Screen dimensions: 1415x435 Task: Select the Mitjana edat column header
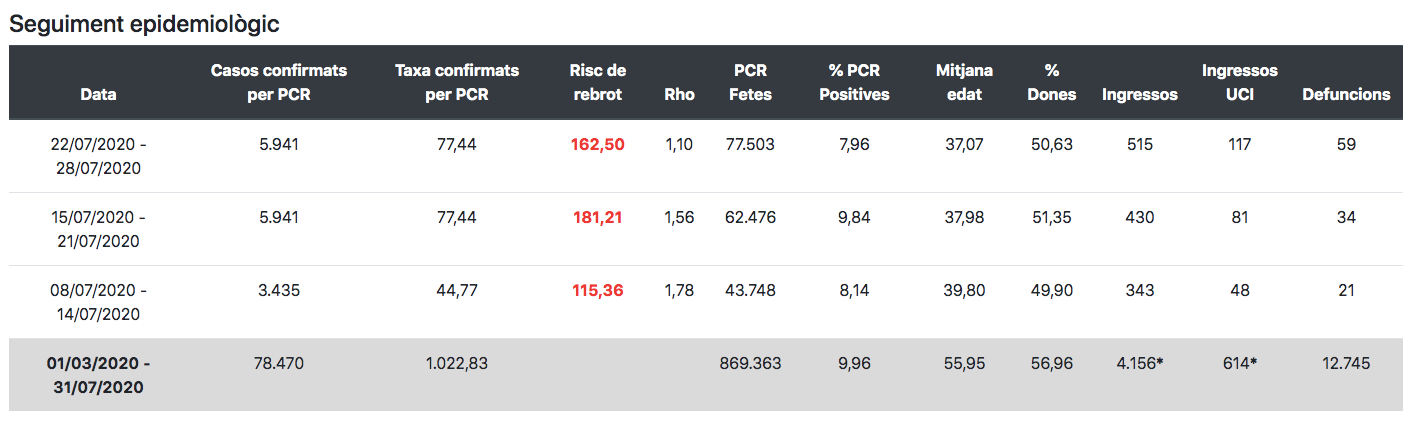tap(964, 82)
